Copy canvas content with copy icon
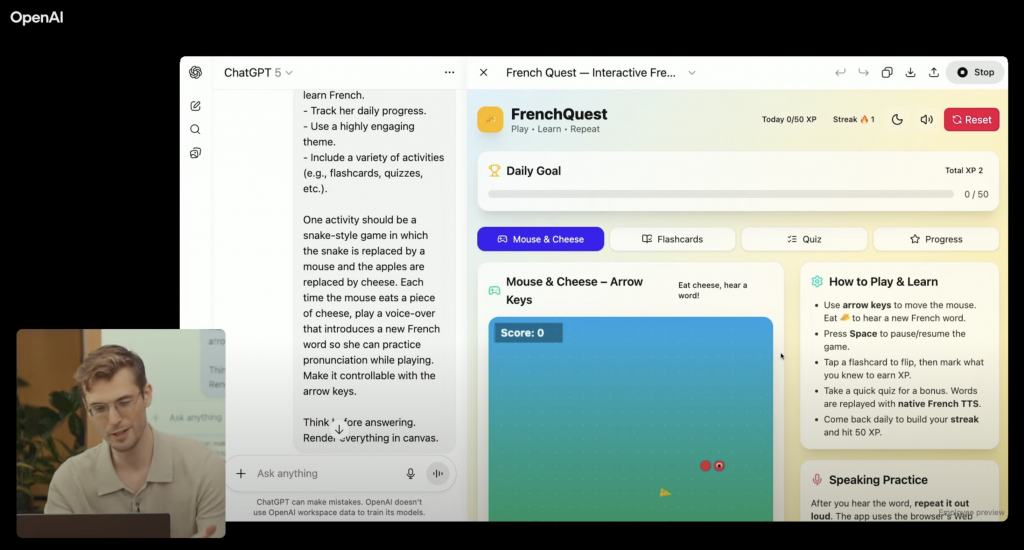Screen dimensions: 1024x550 click(887, 72)
